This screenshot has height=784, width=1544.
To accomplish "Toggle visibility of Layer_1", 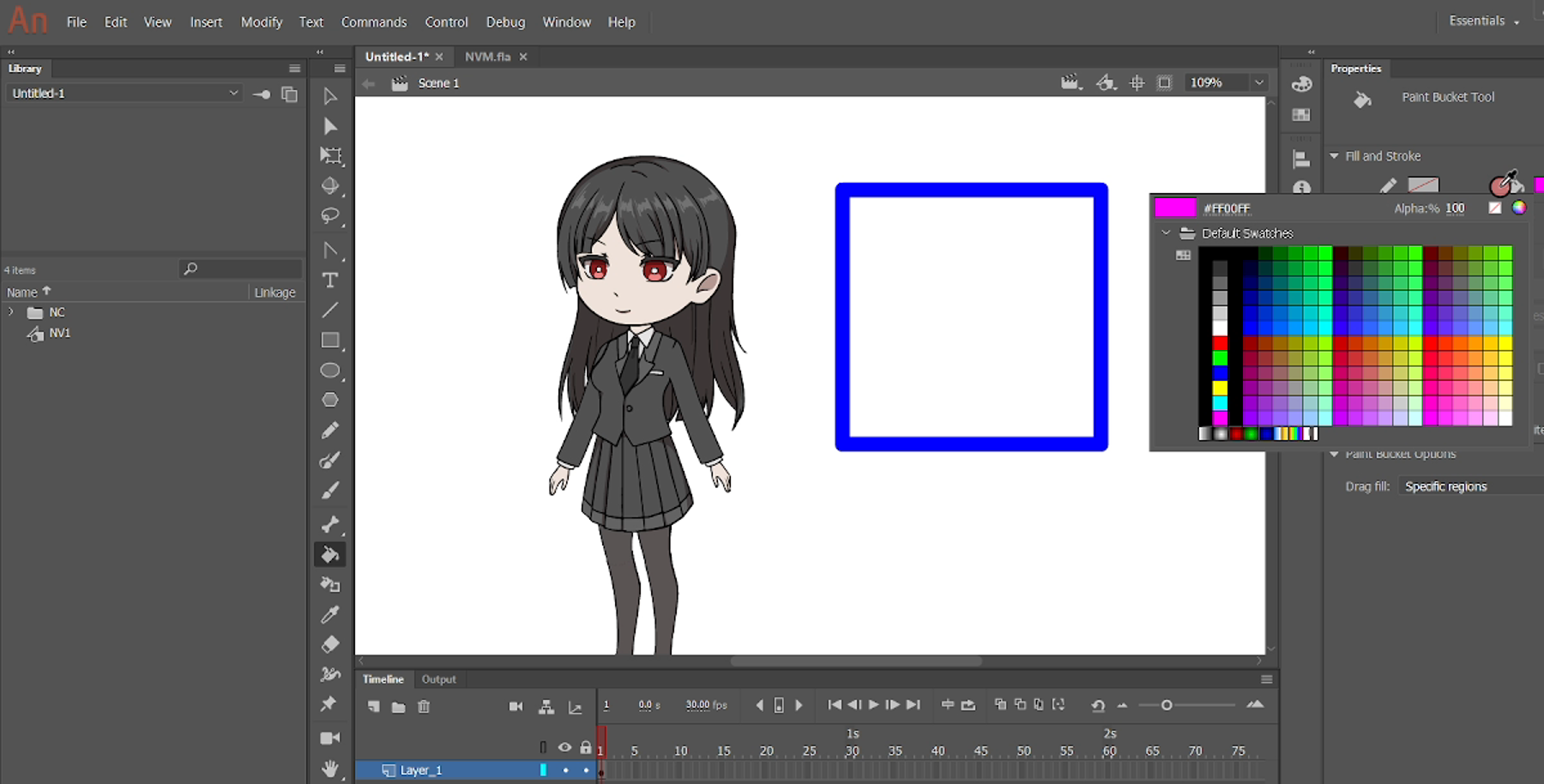I will tap(565, 770).
